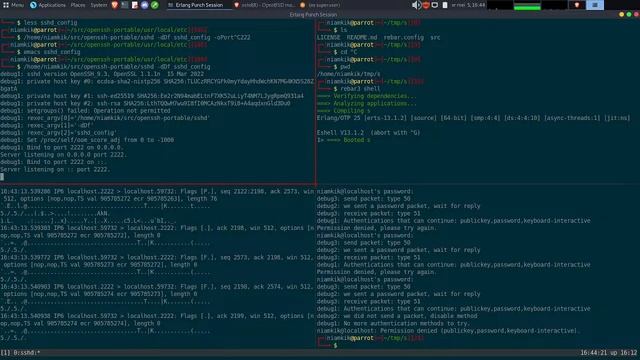Click the 'LICENSE README.md rebar.config src' listing
Screen dimensions: 640x360
tap(379, 37)
